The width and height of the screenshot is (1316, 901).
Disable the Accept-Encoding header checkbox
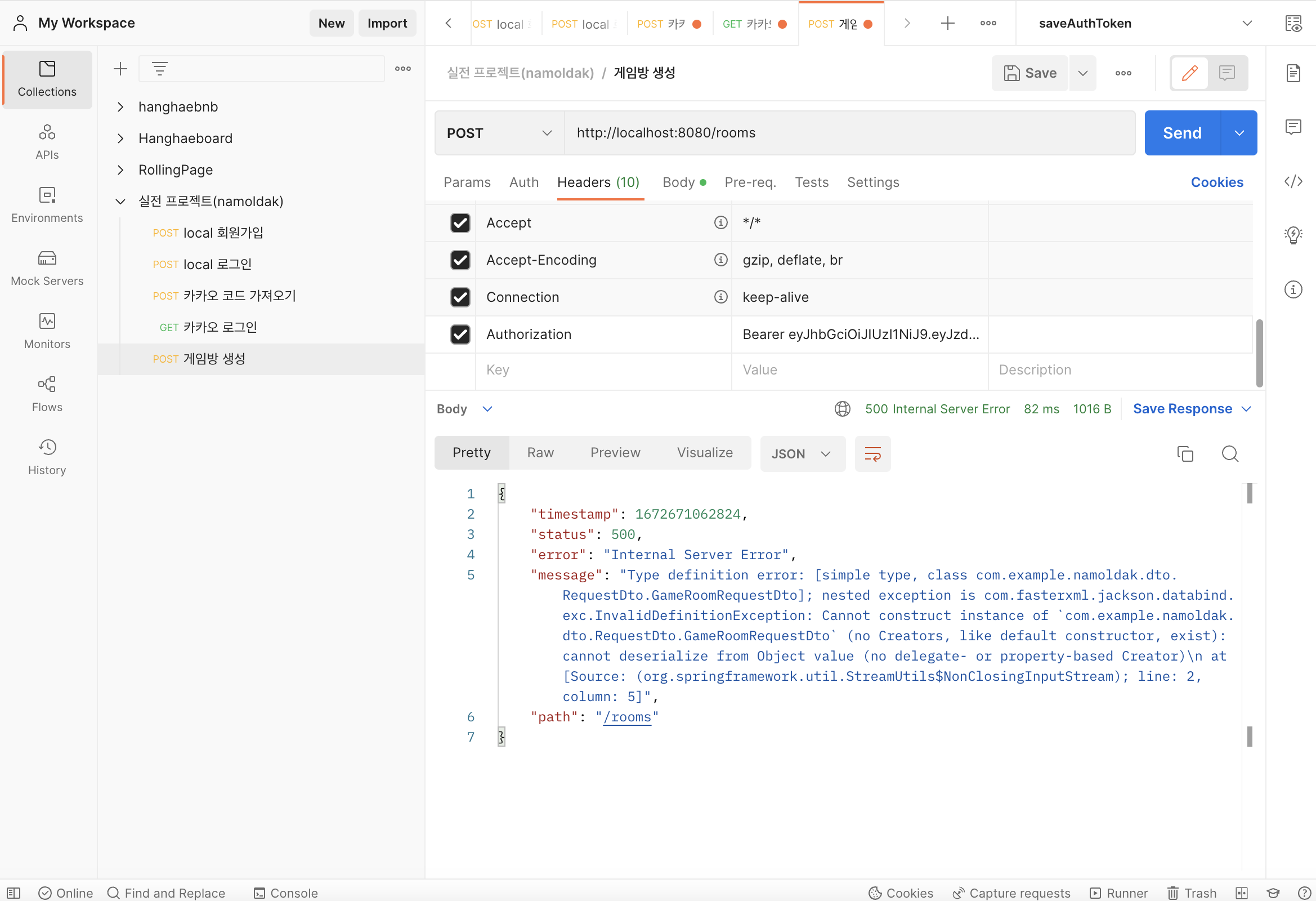460,260
